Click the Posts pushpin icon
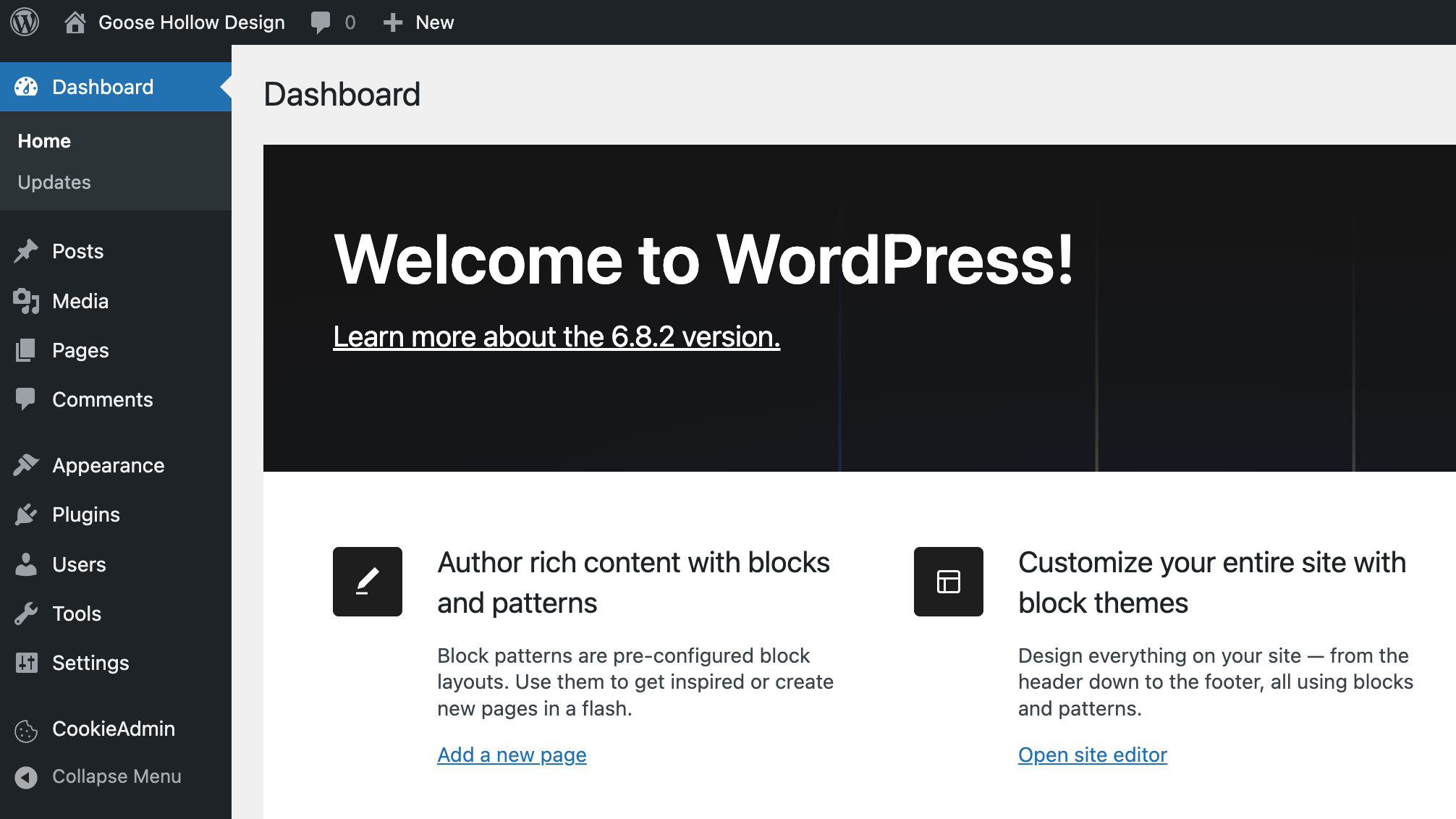The image size is (1456, 819). click(x=26, y=251)
